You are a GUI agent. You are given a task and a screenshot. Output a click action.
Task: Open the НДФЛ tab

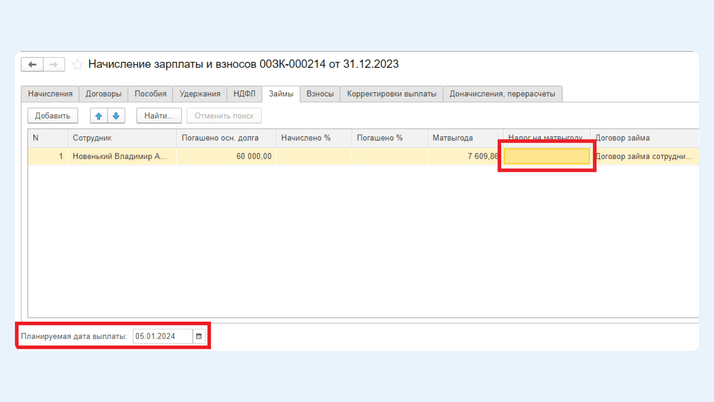[x=244, y=94]
